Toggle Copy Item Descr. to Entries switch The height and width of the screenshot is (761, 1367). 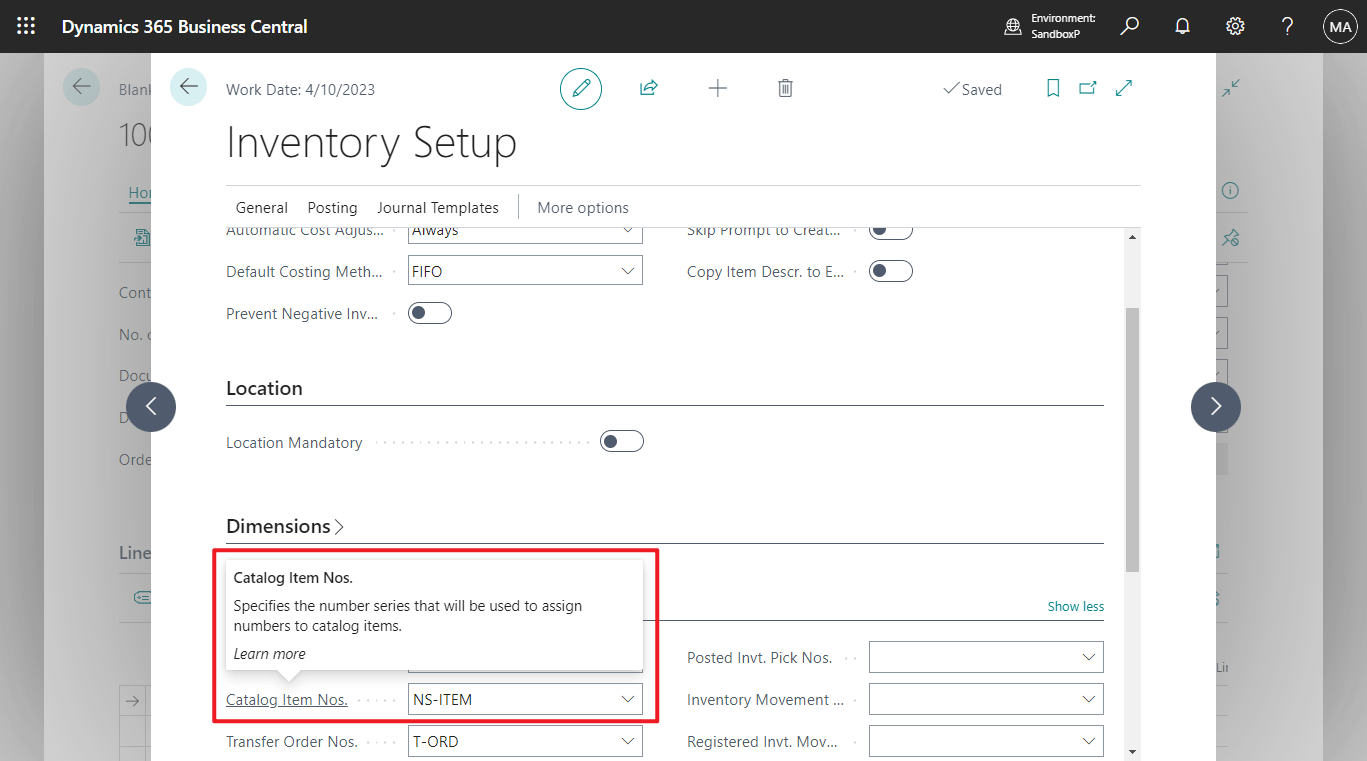coord(891,271)
